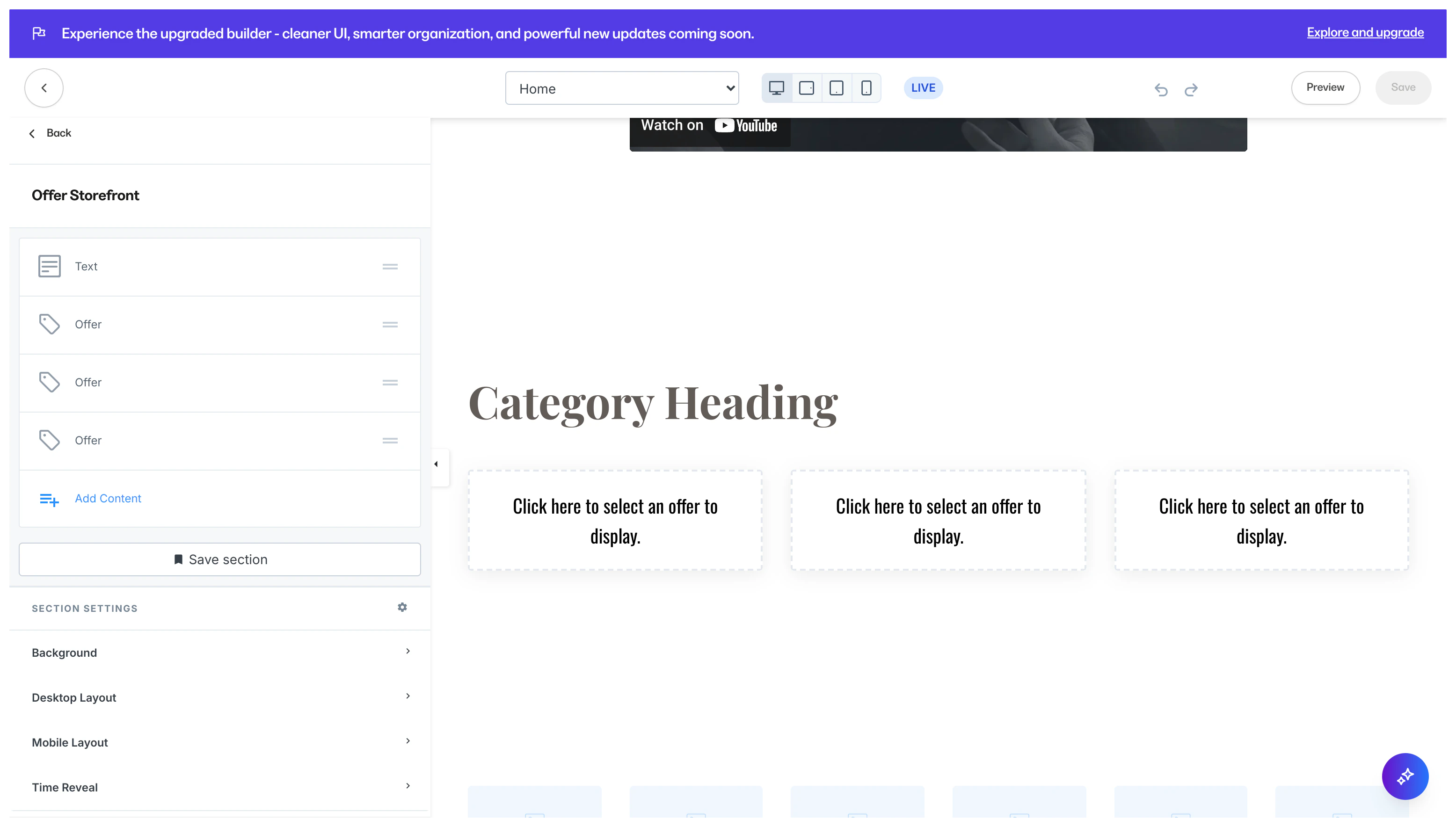
Task: Switch to desktop preview device icon
Action: tap(776, 88)
